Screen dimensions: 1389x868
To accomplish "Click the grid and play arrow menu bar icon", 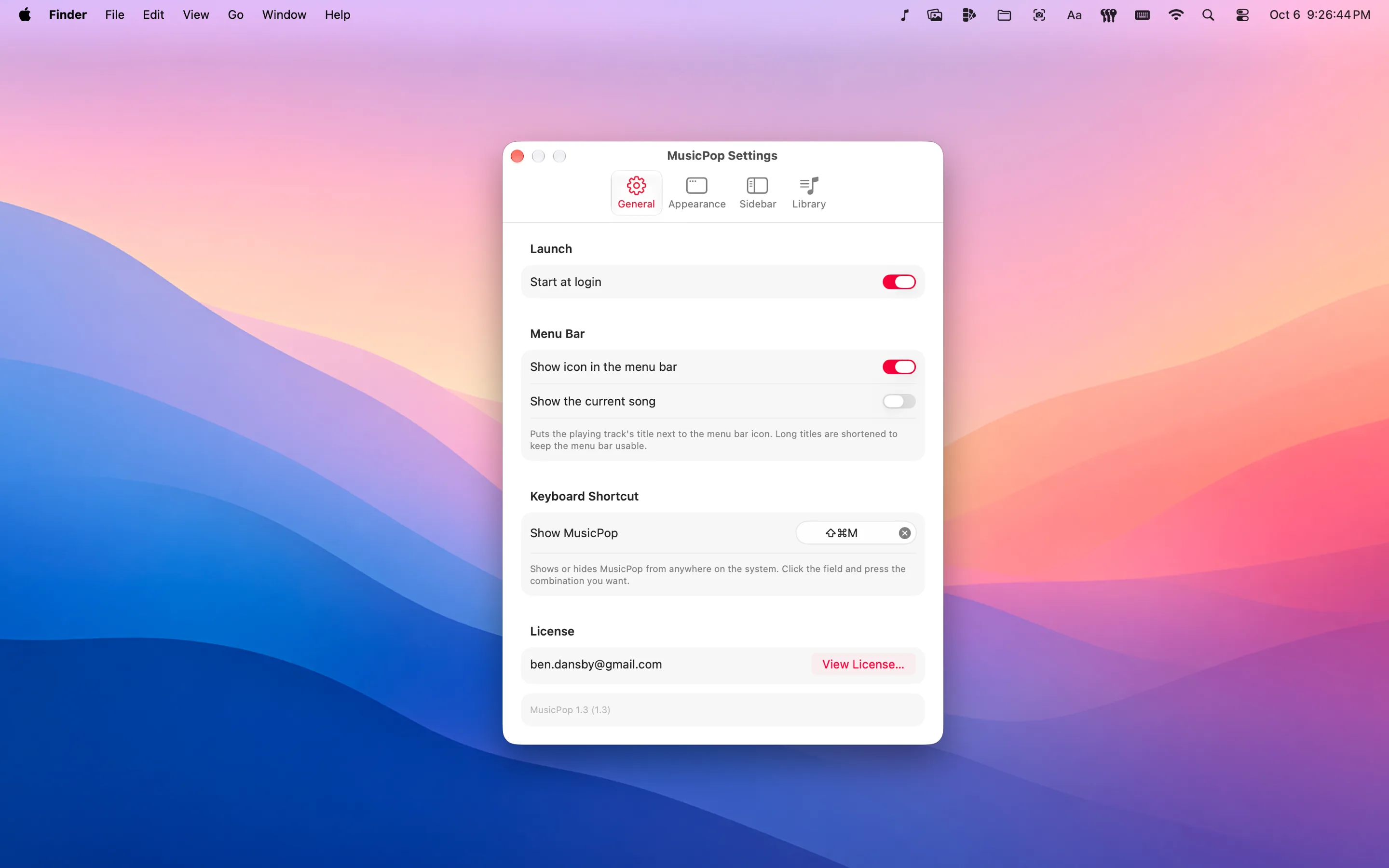I will [x=969, y=15].
